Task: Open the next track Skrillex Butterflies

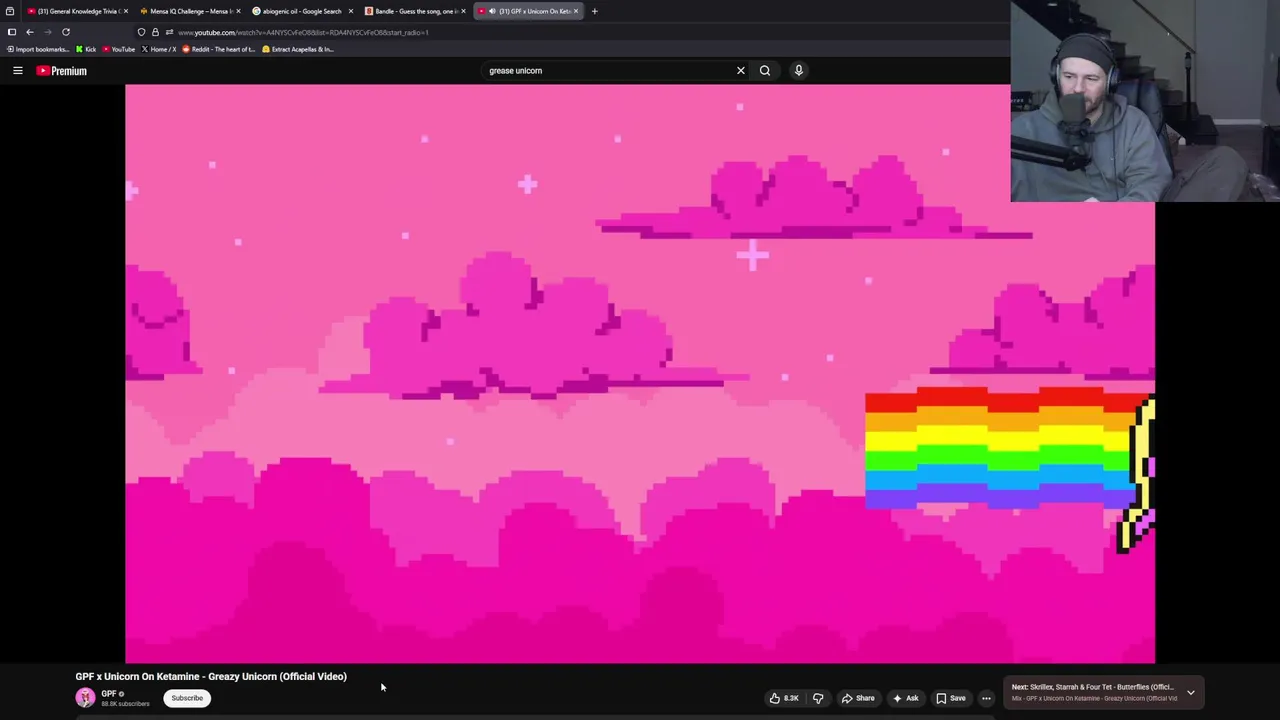Action: 1093,687
